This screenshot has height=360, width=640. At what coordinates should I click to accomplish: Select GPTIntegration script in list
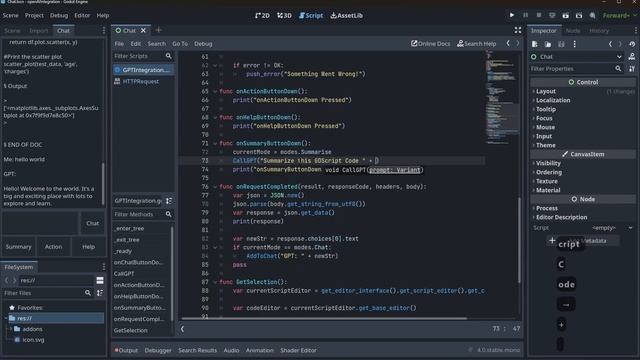(x=143, y=70)
